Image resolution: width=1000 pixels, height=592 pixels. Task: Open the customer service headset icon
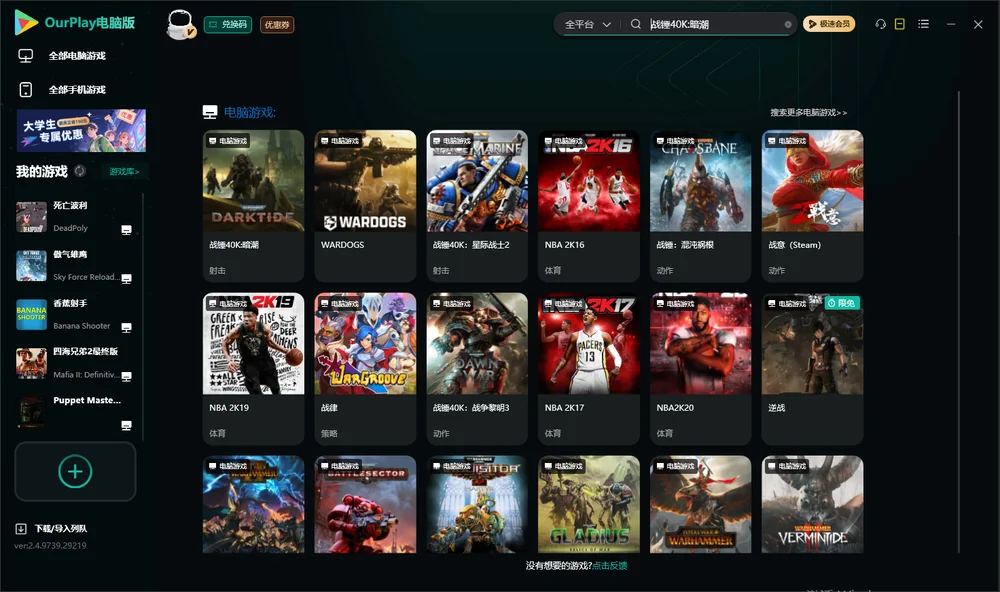(x=880, y=24)
